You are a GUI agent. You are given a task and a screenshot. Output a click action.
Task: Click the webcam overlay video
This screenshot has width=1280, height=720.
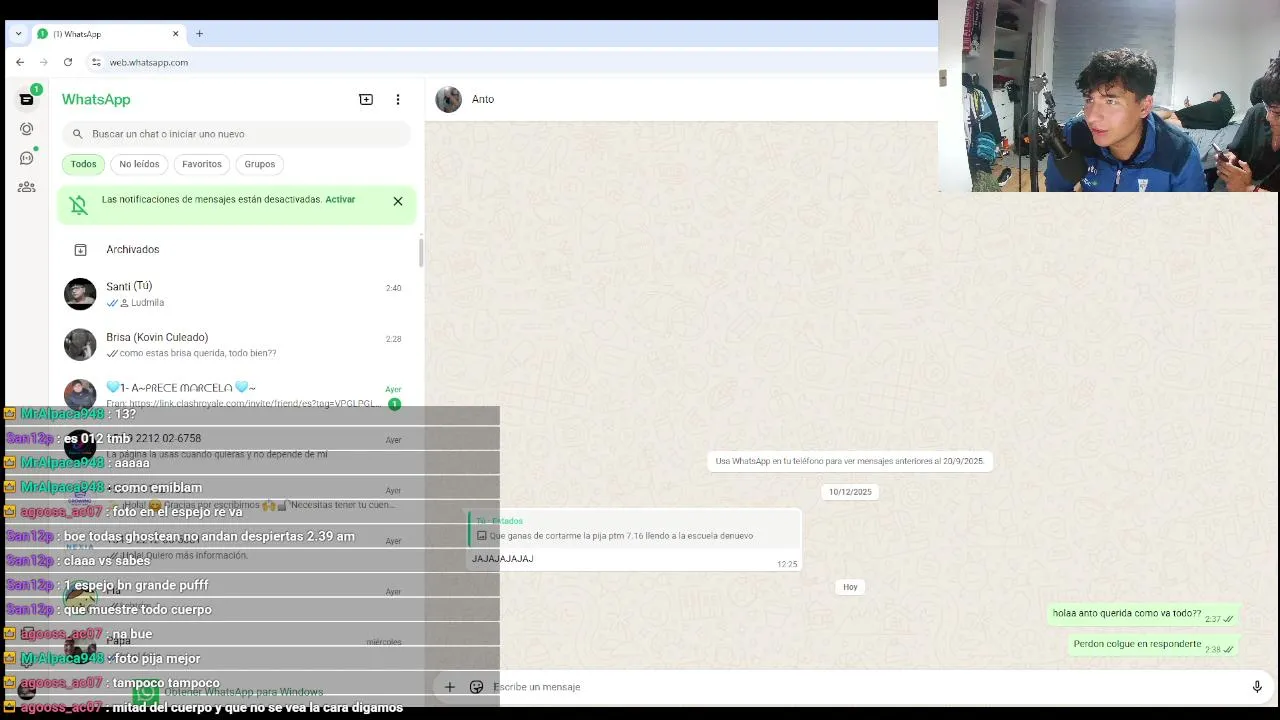[x=1109, y=96]
